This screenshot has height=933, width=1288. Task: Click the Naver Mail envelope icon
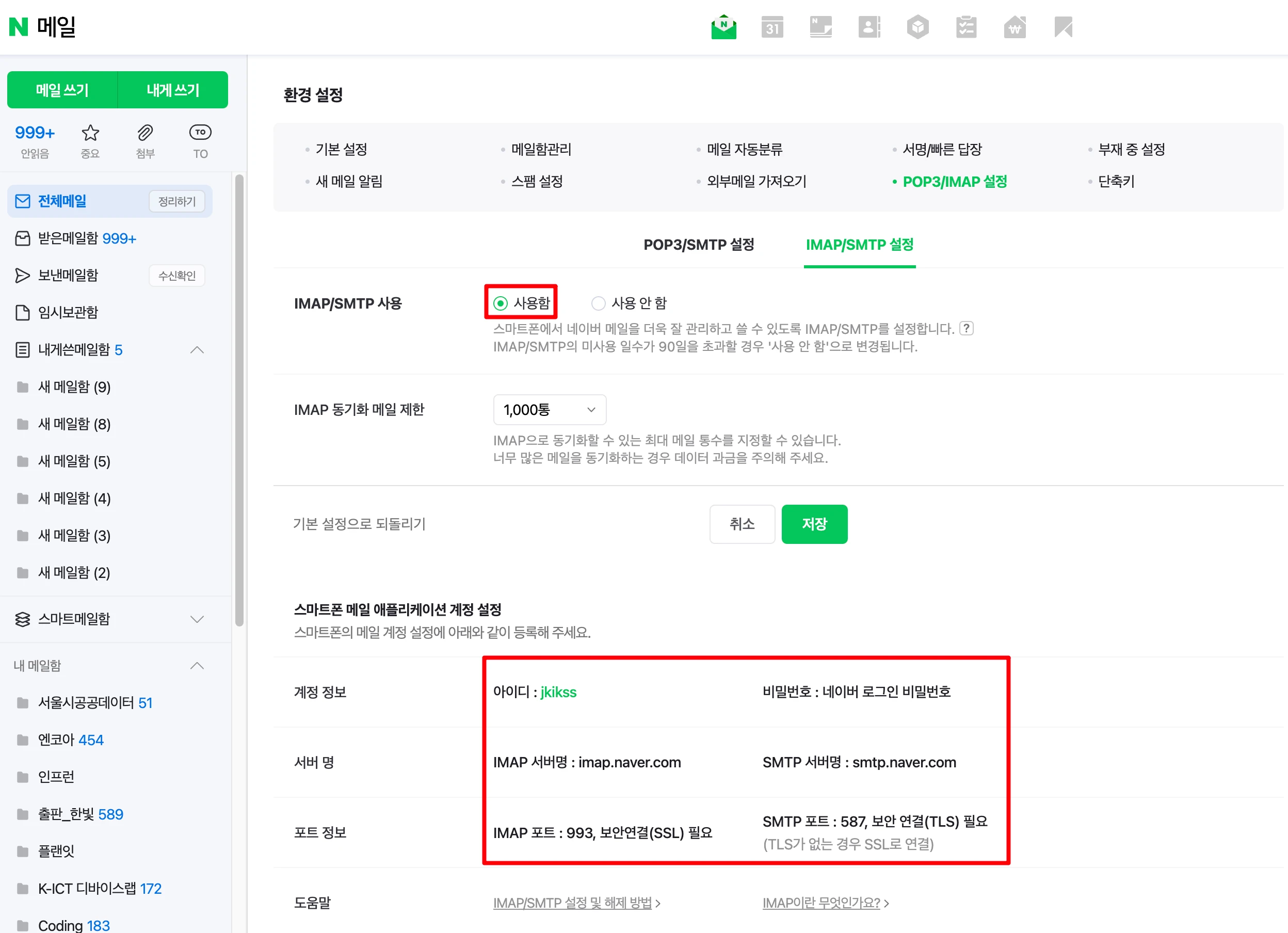tap(723, 27)
